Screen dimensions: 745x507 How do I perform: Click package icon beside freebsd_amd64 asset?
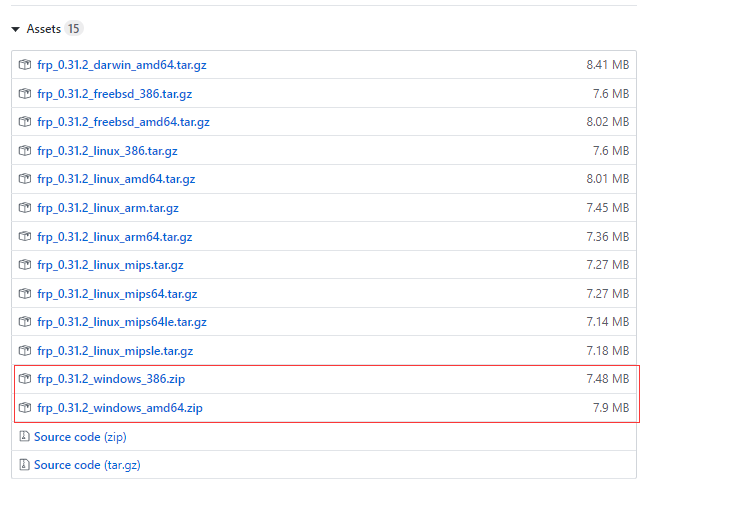pos(25,122)
